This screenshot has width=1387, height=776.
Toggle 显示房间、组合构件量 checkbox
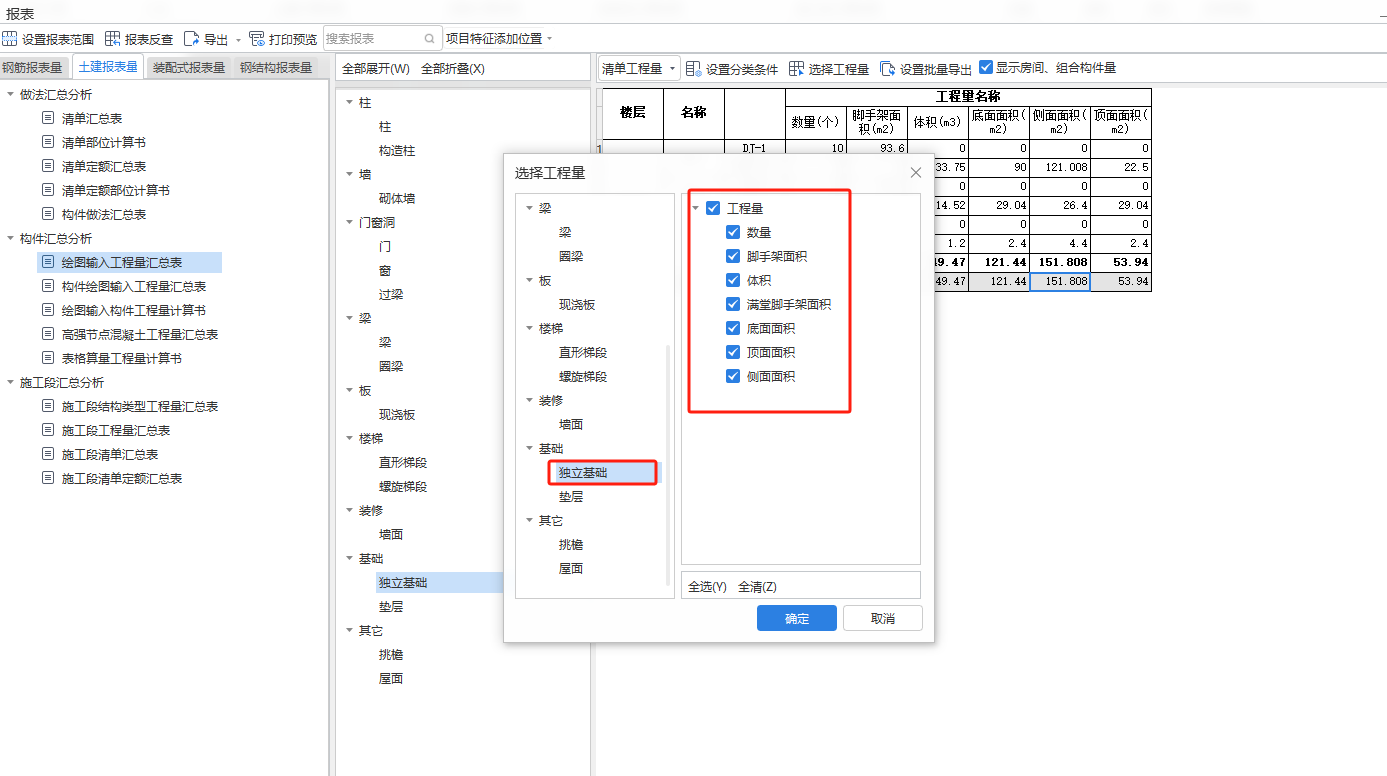pyautogui.click(x=986, y=67)
